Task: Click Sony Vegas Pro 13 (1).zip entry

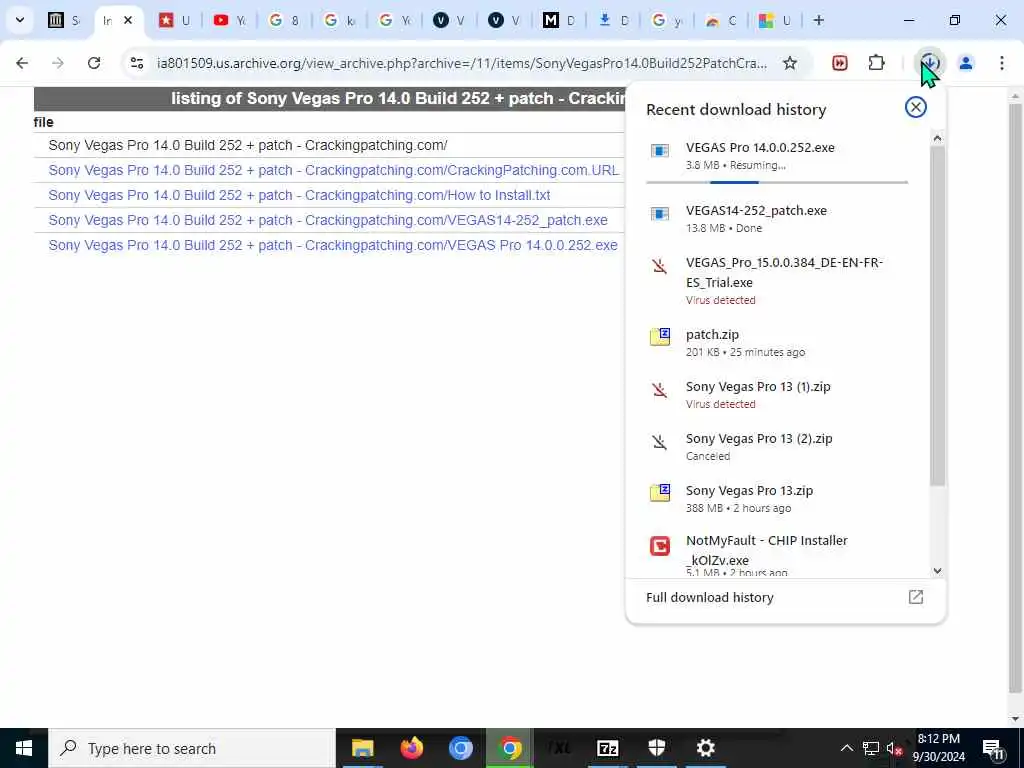Action: click(x=777, y=394)
